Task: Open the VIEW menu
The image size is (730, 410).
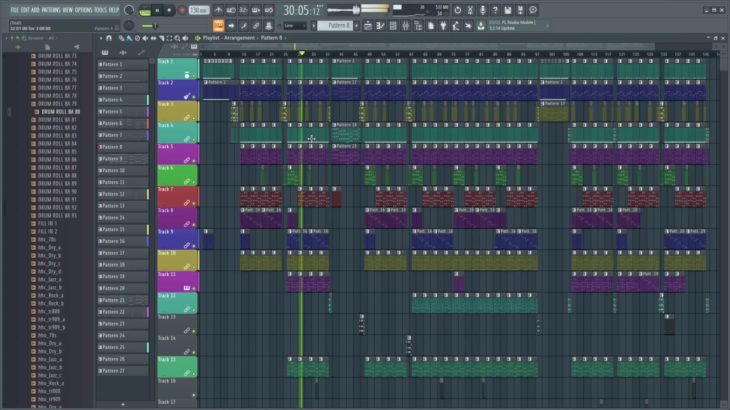Action: click(x=68, y=10)
